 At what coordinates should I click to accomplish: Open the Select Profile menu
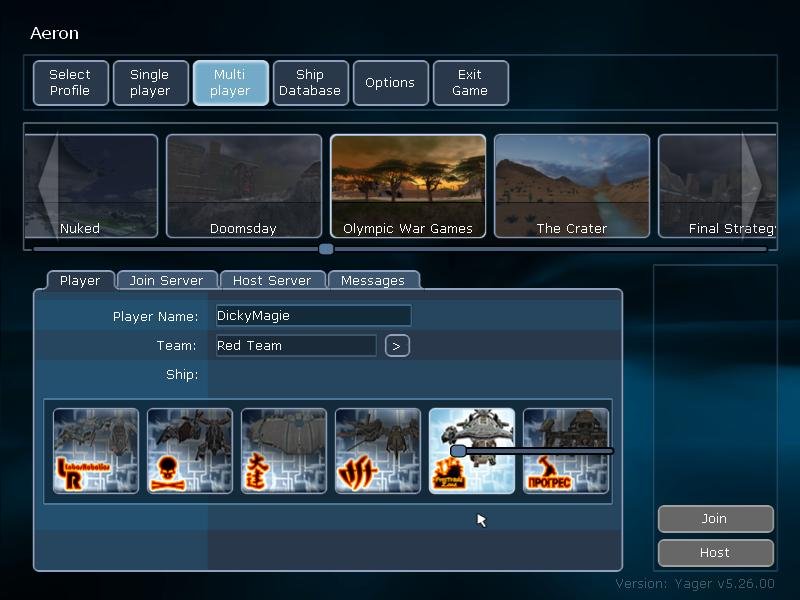click(70, 83)
